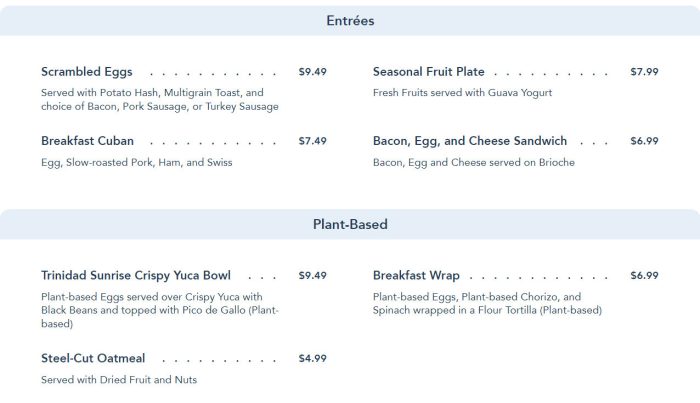Screen dimensions: 700x403
Task: Open the Steel-Cut Oatmeal item
Action: (93, 358)
